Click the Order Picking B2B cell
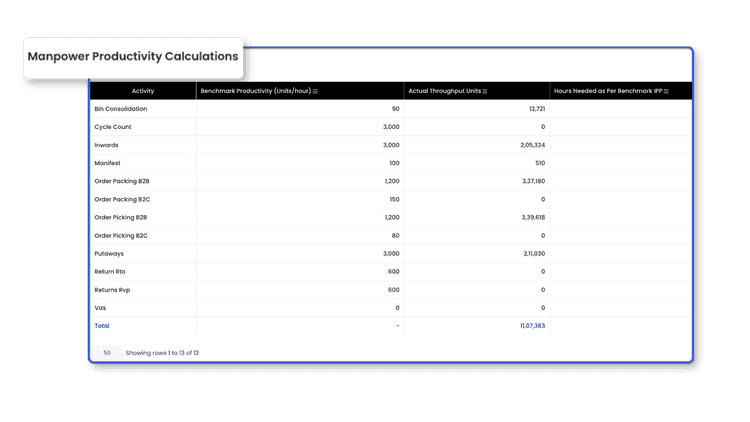Viewport: 750px width, 422px height. [x=121, y=217]
